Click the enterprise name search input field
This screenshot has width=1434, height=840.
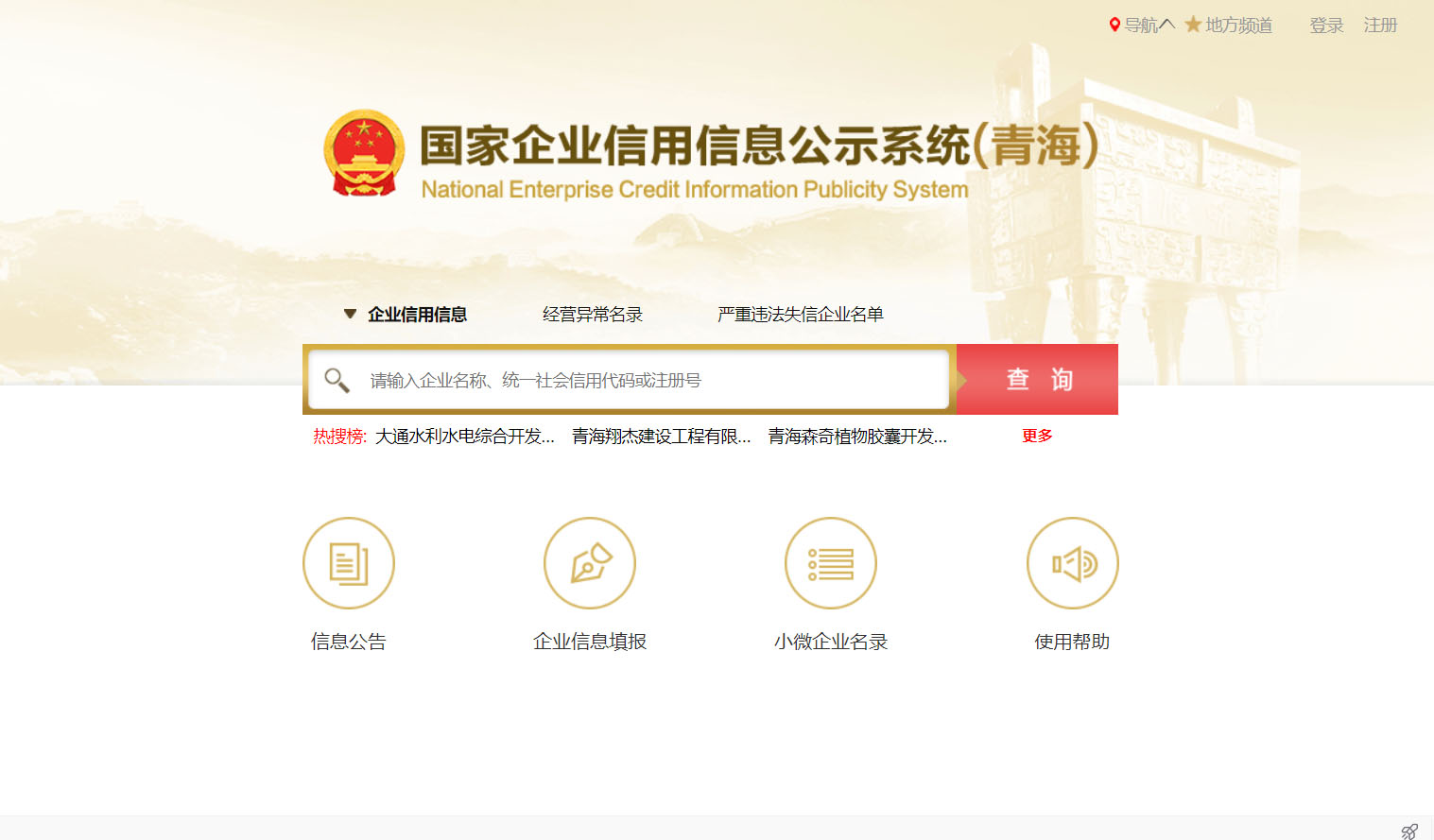[x=629, y=380]
